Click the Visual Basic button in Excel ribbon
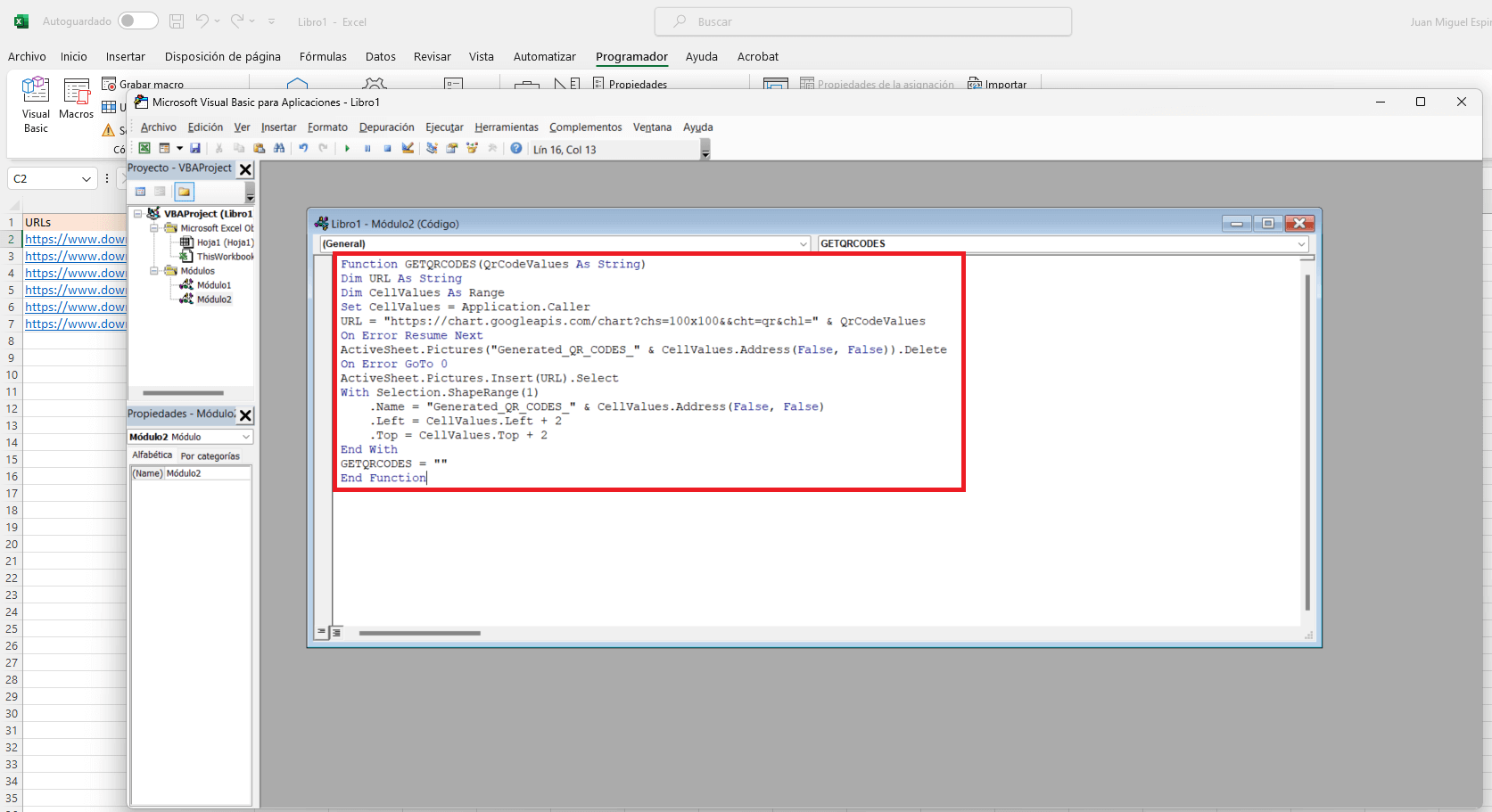The width and height of the screenshot is (1492, 812). point(36,105)
